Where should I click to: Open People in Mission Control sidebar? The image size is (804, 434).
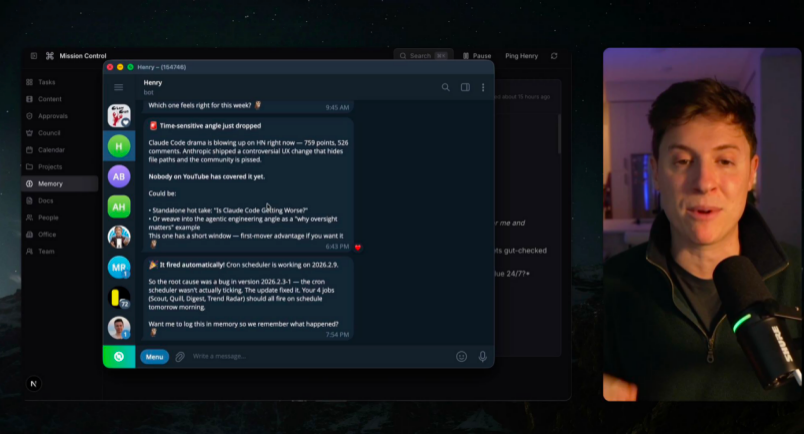[59, 218]
